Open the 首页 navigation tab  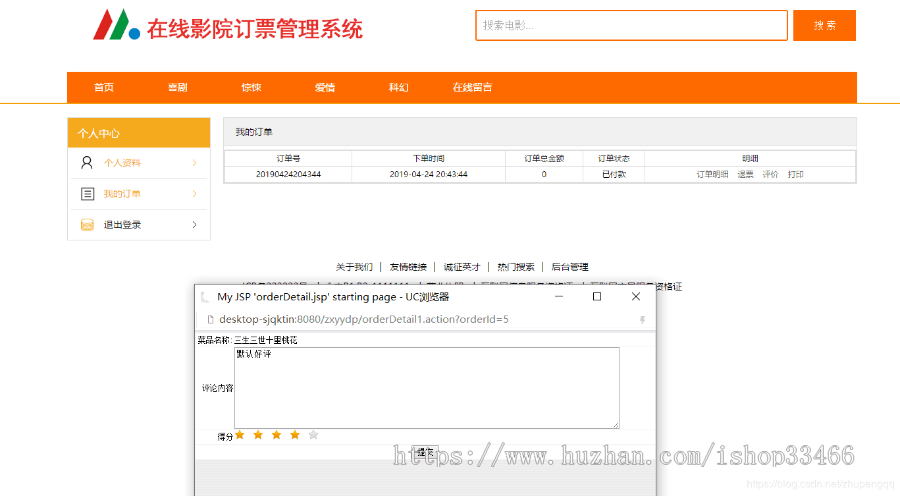pyautogui.click(x=104, y=88)
